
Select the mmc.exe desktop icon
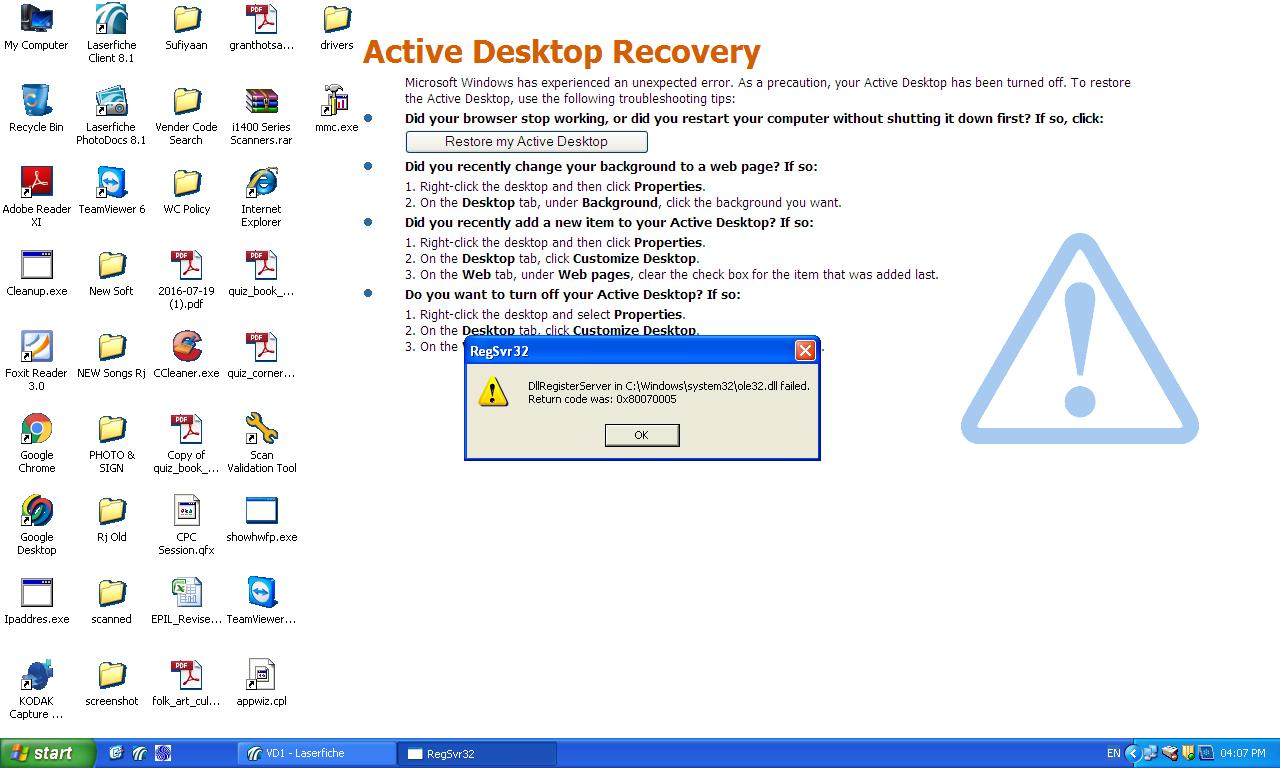[337, 110]
